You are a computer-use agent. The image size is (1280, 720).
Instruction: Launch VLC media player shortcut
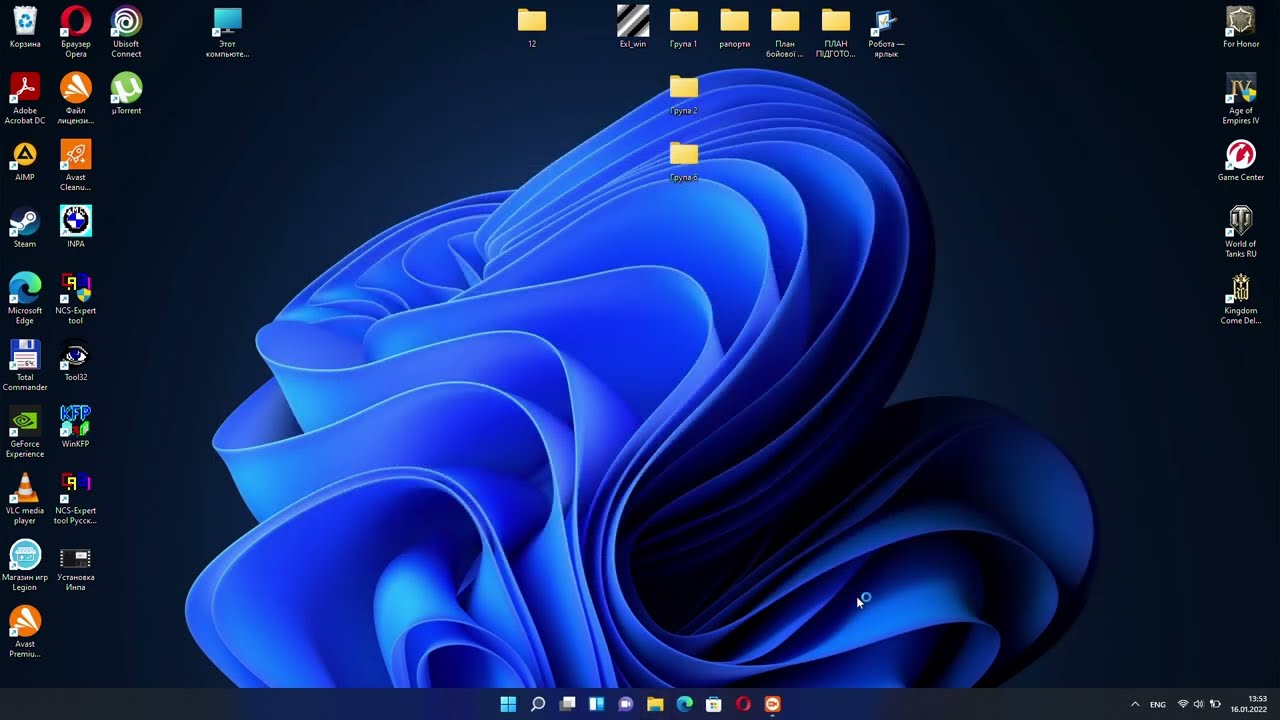[25, 499]
